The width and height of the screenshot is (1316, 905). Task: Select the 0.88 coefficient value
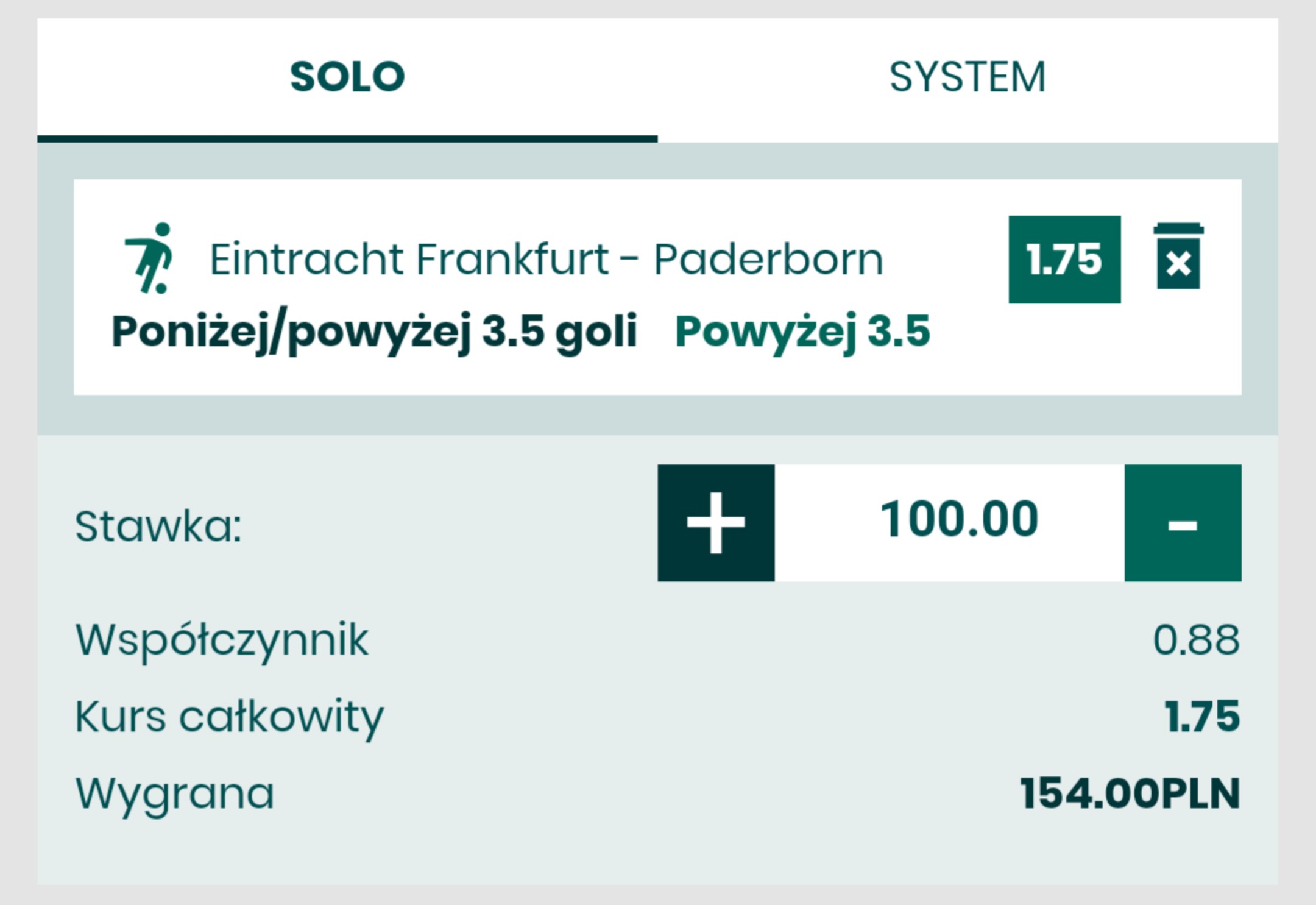point(1196,641)
